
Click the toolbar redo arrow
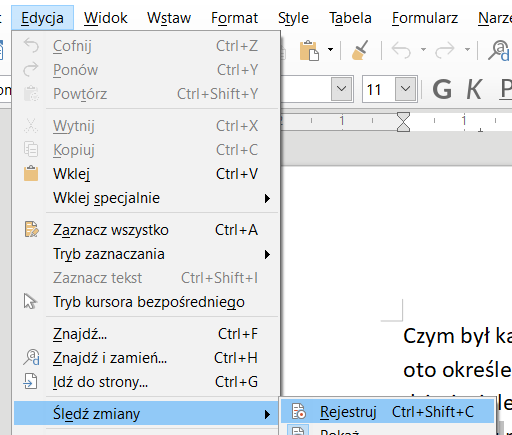(445, 50)
